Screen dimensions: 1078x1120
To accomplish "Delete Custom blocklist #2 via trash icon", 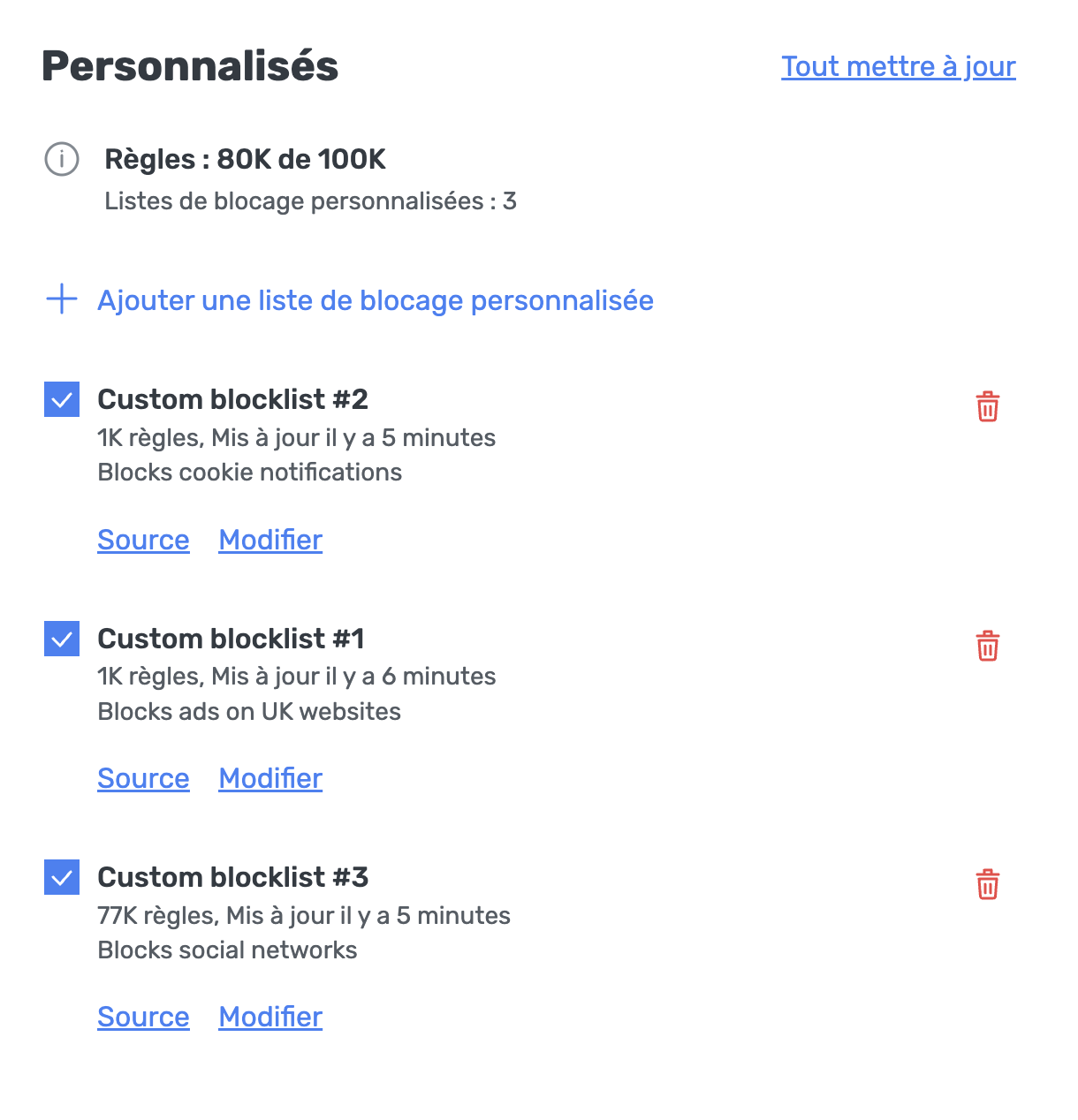I will [x=987, y=407].
